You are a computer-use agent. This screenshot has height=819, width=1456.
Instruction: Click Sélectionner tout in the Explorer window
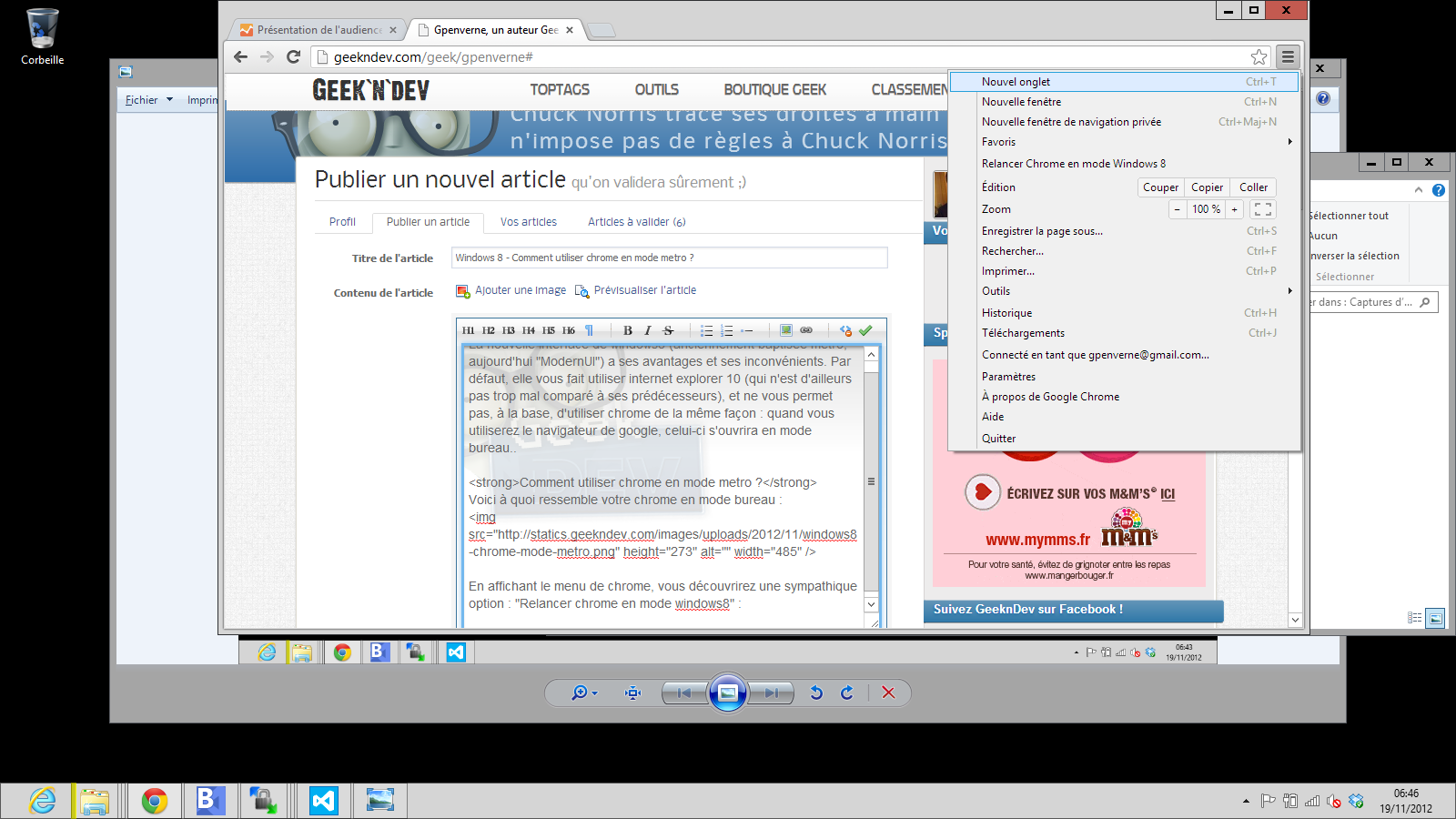coord(1349,216)
